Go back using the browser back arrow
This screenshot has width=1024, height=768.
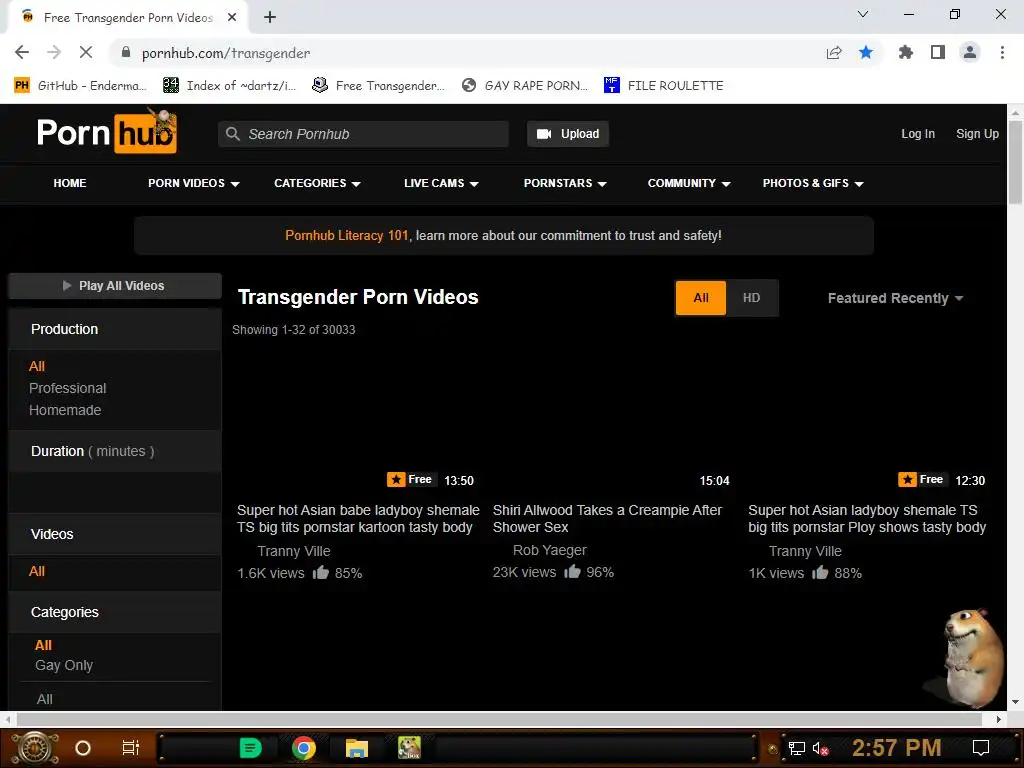pyautogui.click(x=22, y=52)
